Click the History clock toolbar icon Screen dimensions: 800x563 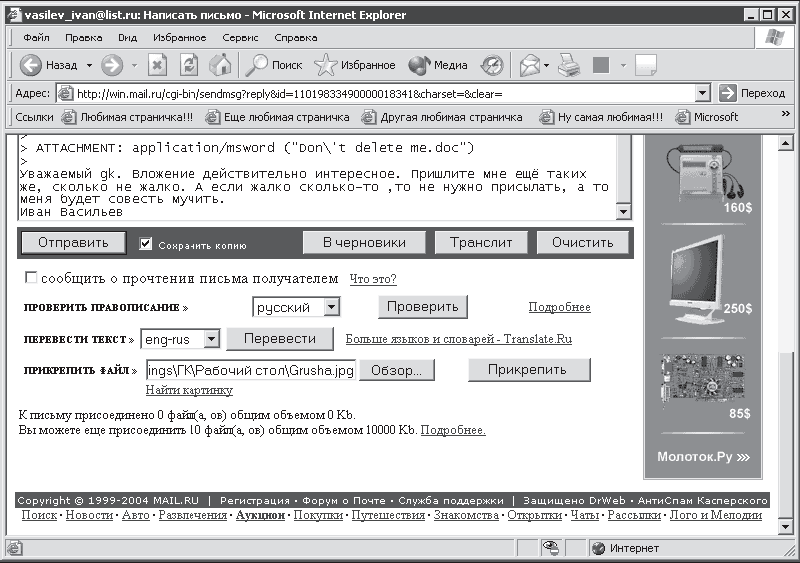tap(492, 65)
